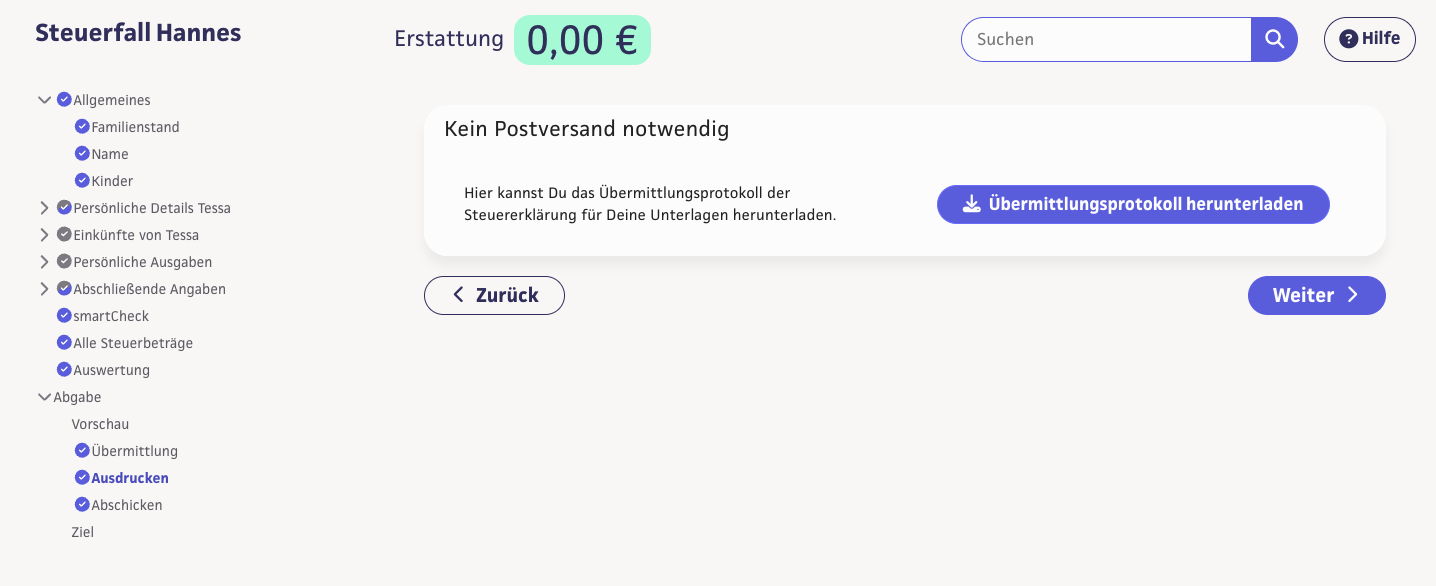The height and width of the screenshot is (586, 1436).
Task: Click the green Erstattung amount badge
Action: pyautogui.click(x=582, y=40)
